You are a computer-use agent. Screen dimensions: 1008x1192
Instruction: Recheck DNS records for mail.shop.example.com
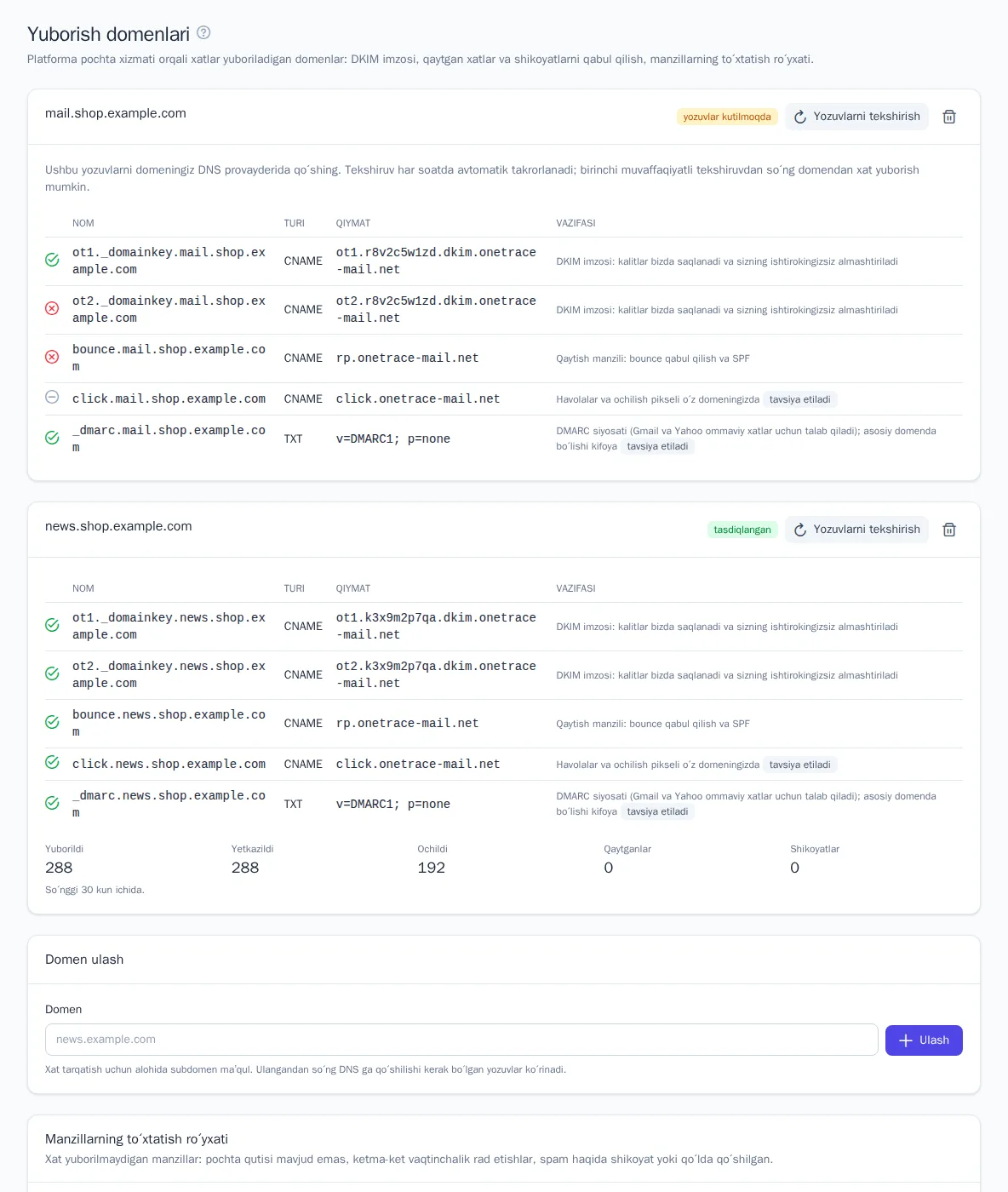coord(856,117)
